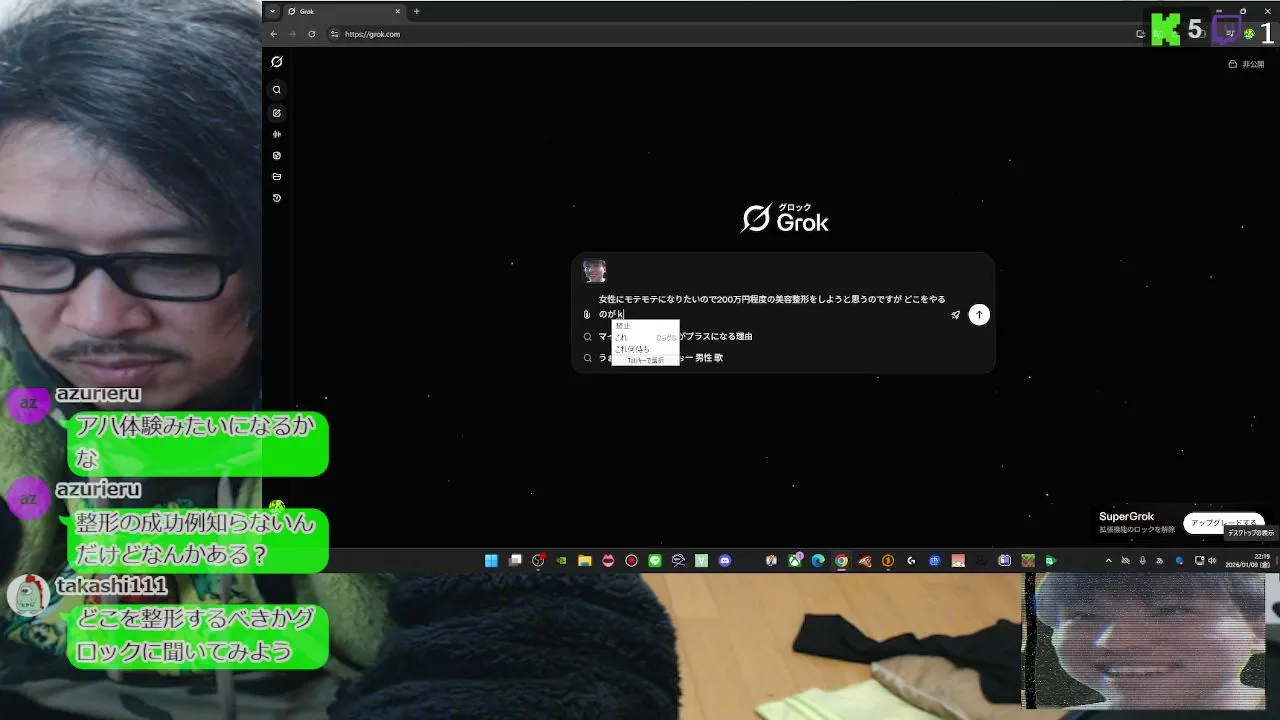Image resolution: width=1280 pixels, height=720 pixels.
Task: Reload the grok.com page
Action: (312, 34)
